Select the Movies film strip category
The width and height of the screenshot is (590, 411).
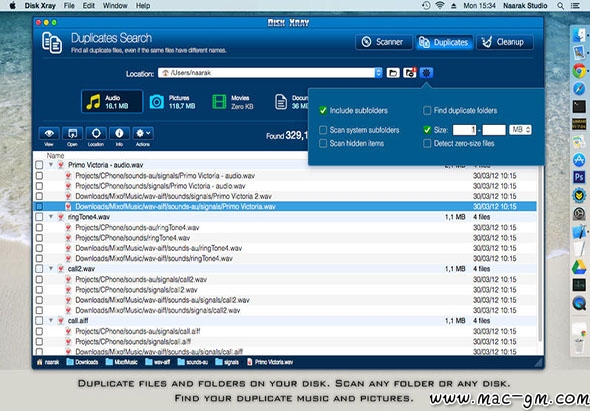tap(233, 102)
